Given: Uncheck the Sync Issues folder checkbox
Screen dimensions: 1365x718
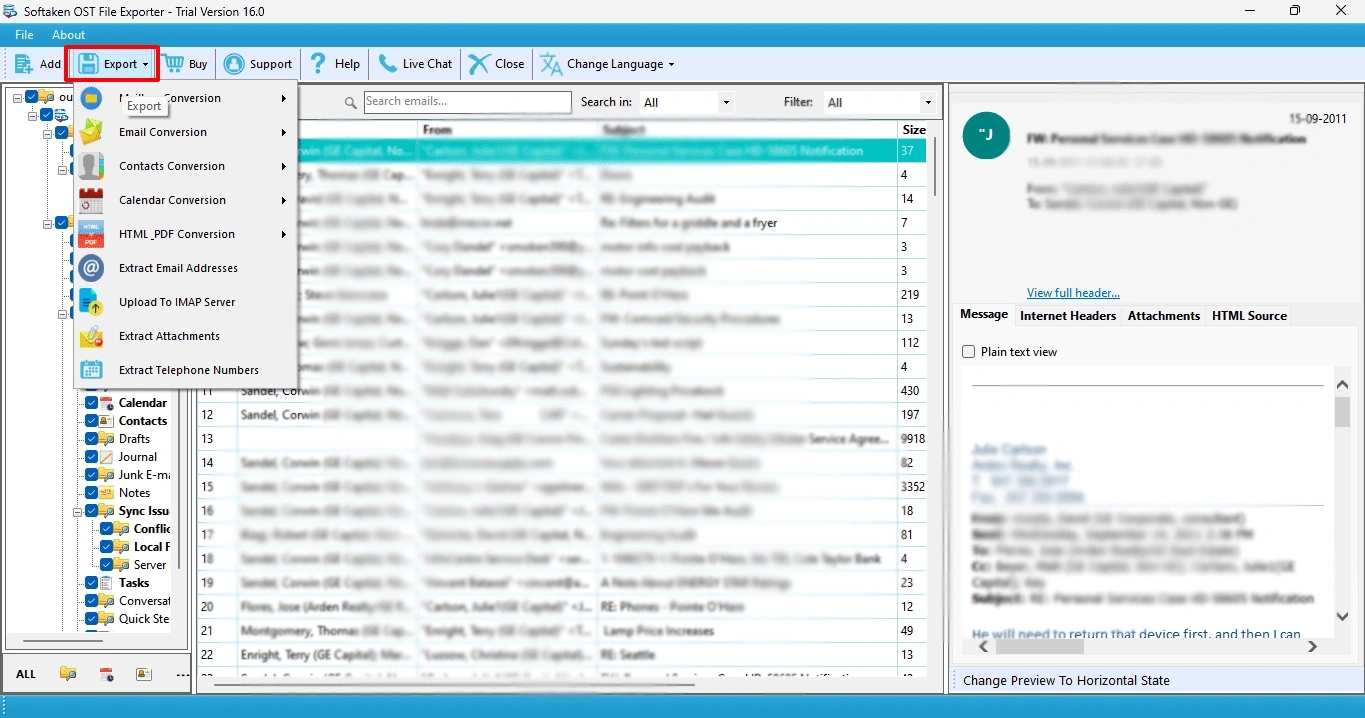Looking at the screenshot, I should [92, 511].
